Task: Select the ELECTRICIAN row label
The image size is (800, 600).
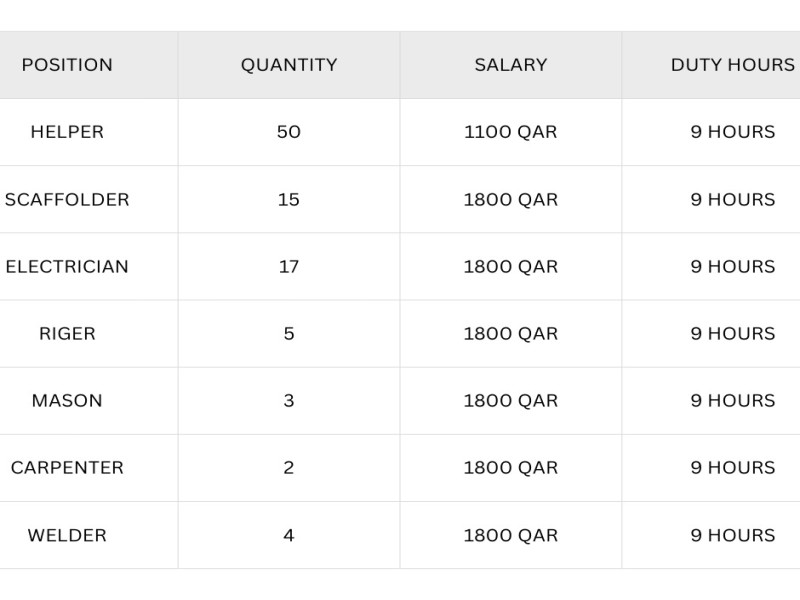Action: [x=67, y=267]
